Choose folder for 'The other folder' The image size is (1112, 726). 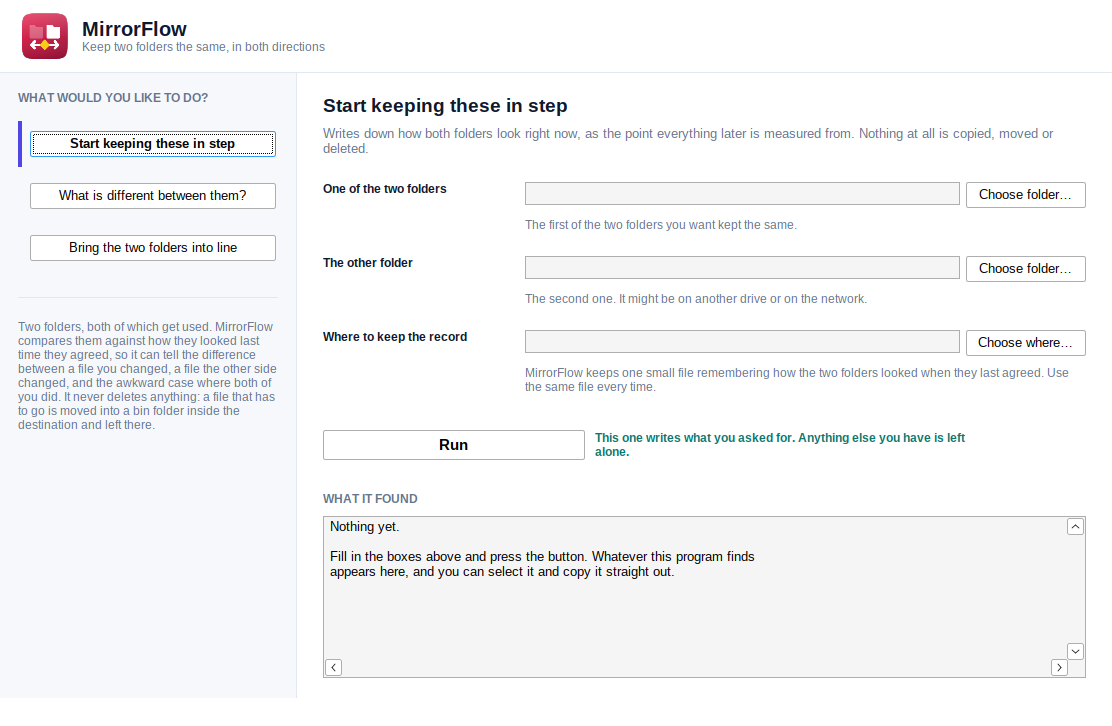click(1025, 269)
